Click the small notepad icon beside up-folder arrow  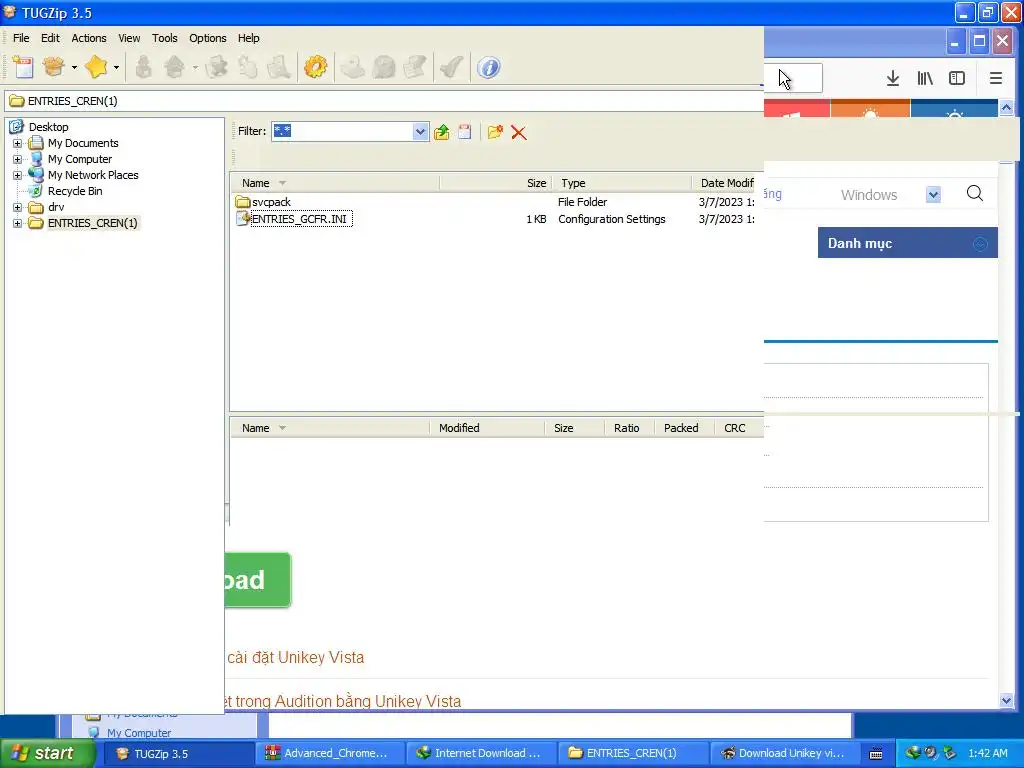(464, 132)
